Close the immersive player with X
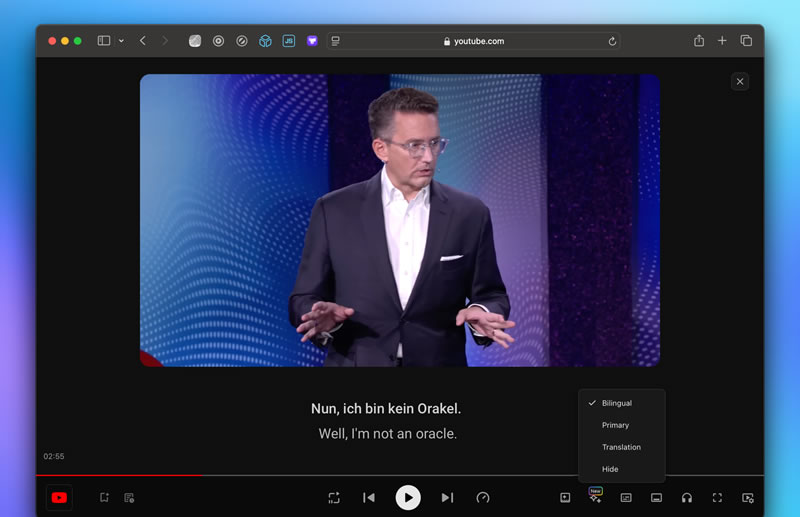 (740, 82)
